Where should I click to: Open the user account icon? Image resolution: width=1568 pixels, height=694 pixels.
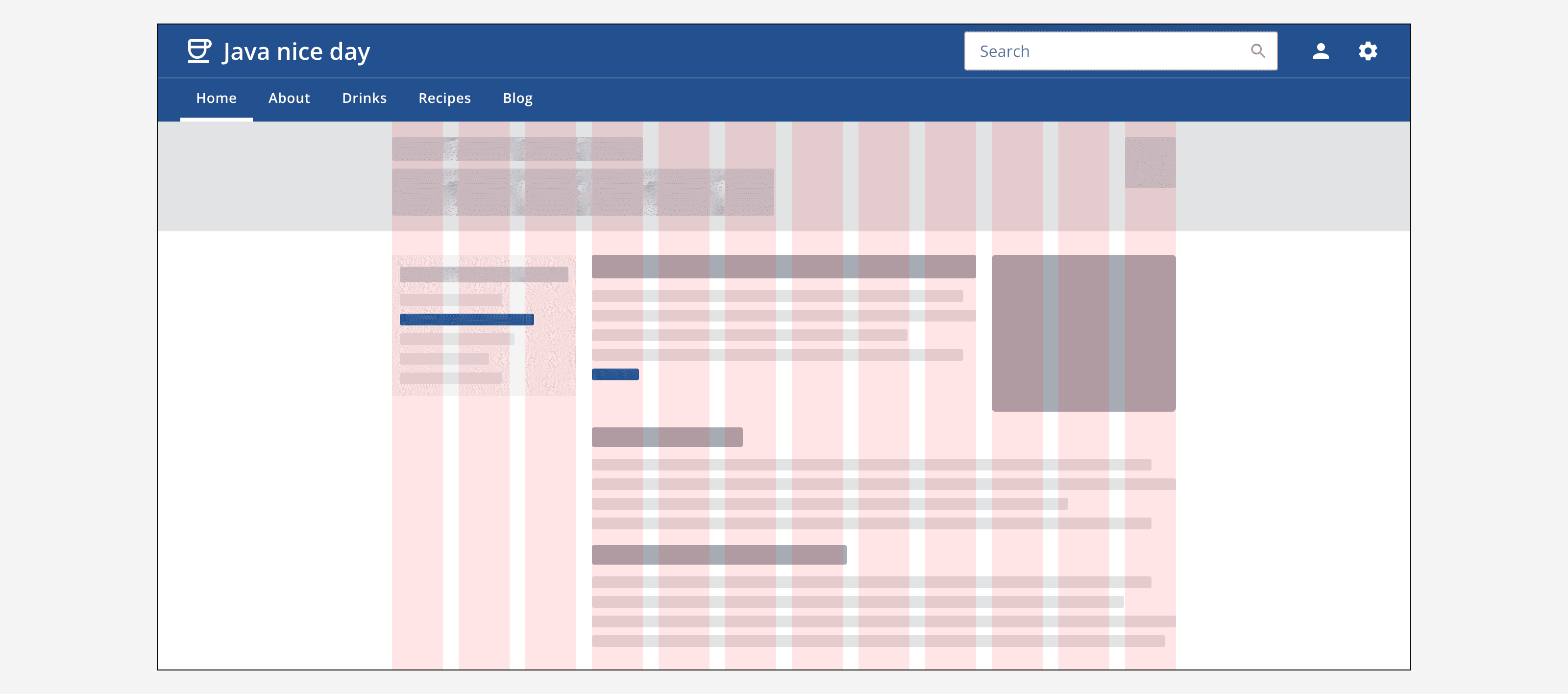(x=1320, y=51)
